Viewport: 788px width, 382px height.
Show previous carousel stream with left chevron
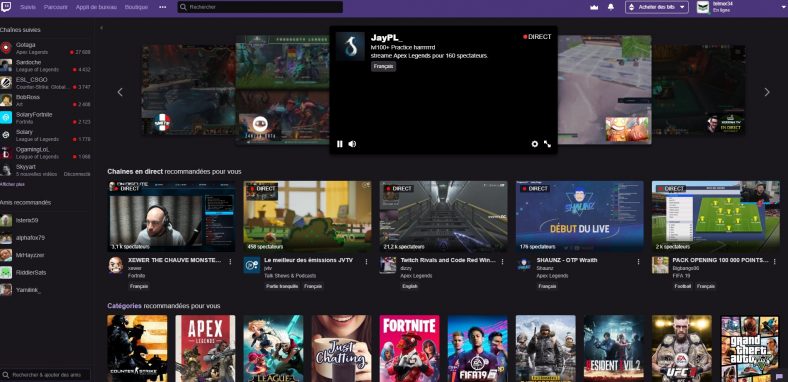(x=120, y=92)
